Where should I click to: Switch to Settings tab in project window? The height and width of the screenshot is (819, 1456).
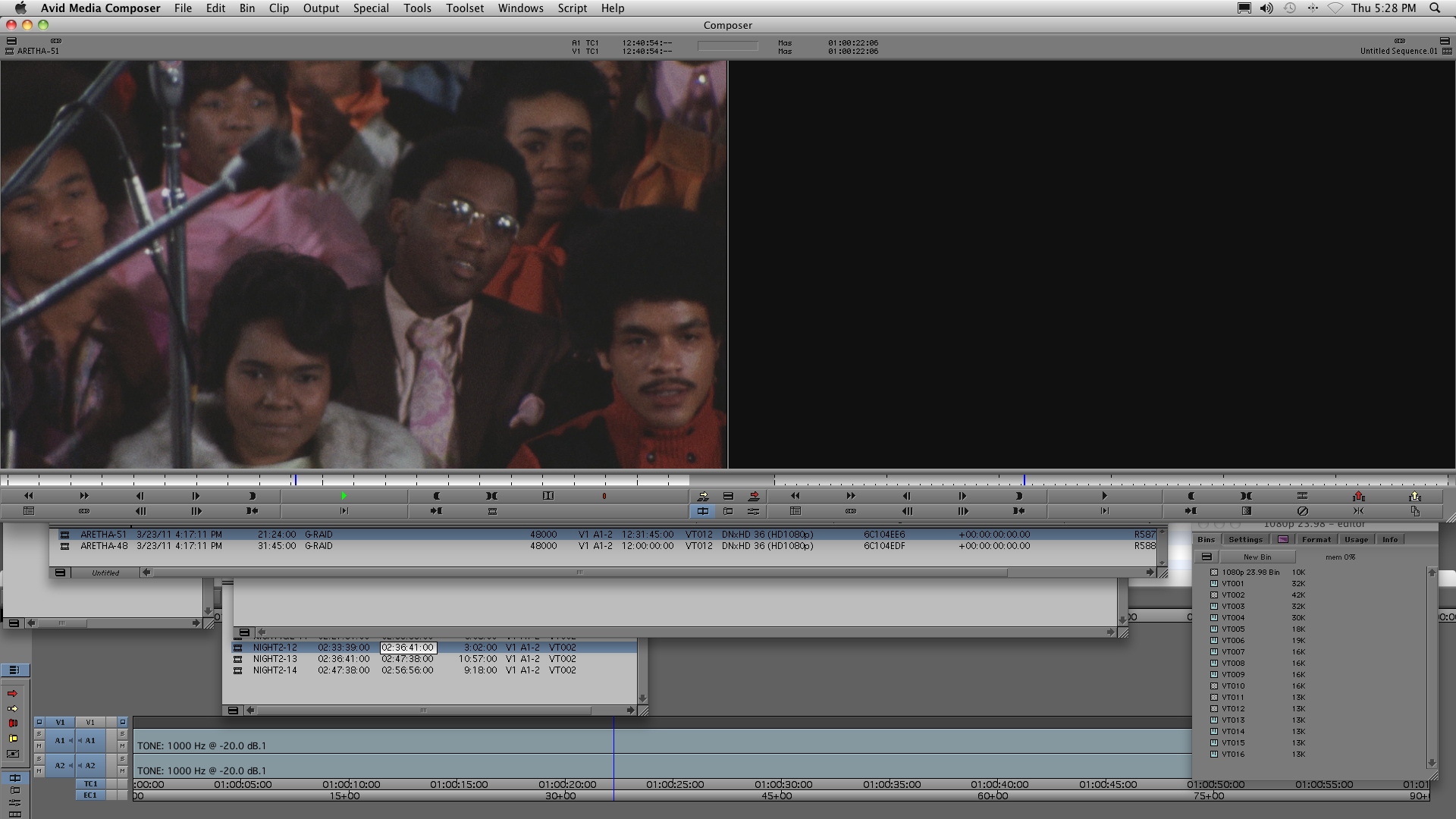pyautogui.click(x=1245, y=539)
